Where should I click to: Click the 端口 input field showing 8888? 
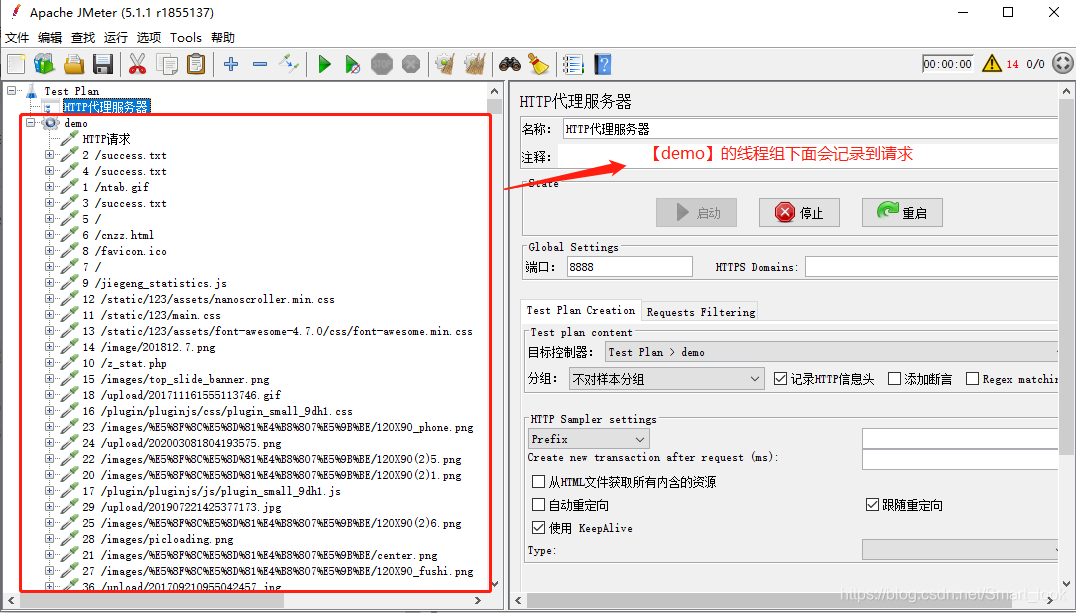coord(630,267)
